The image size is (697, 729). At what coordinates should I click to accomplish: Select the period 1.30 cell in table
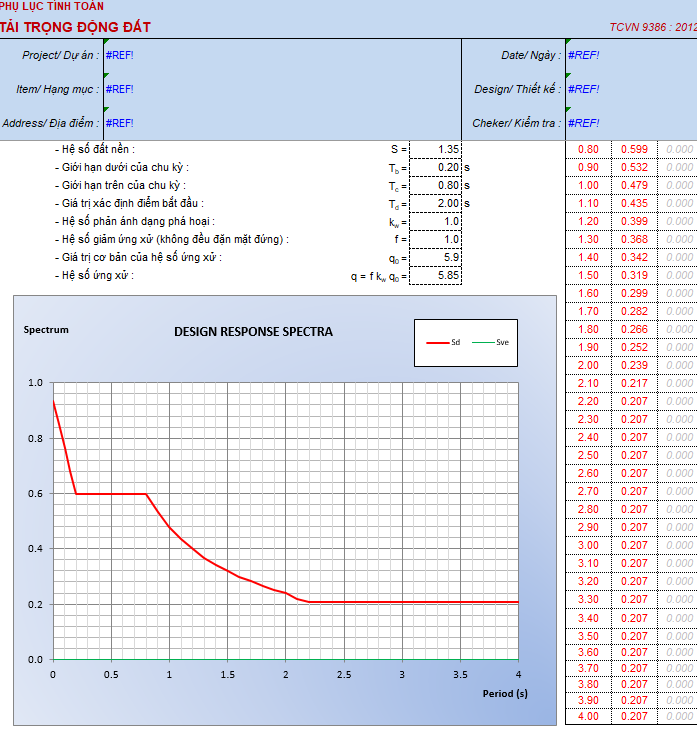pyautogui.click(x=588, y=239)
